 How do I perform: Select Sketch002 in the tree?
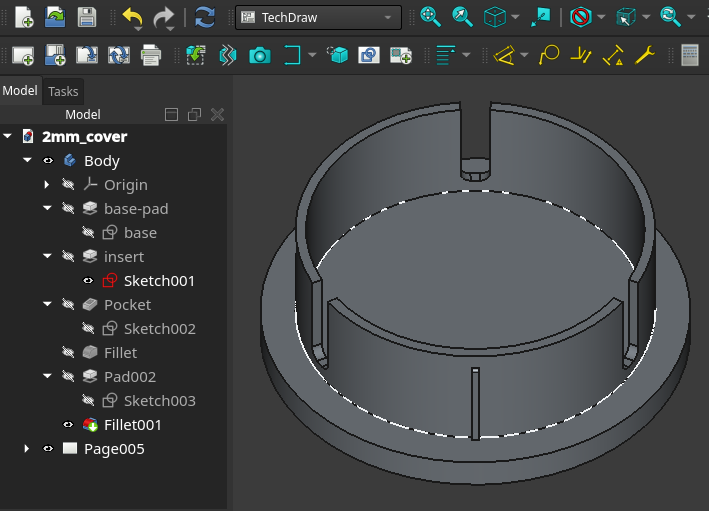(x=160, y=329)
